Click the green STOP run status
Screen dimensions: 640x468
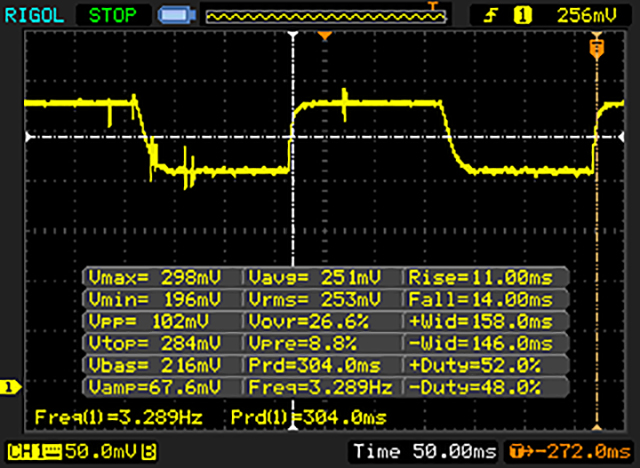click(x=113, y=16)
